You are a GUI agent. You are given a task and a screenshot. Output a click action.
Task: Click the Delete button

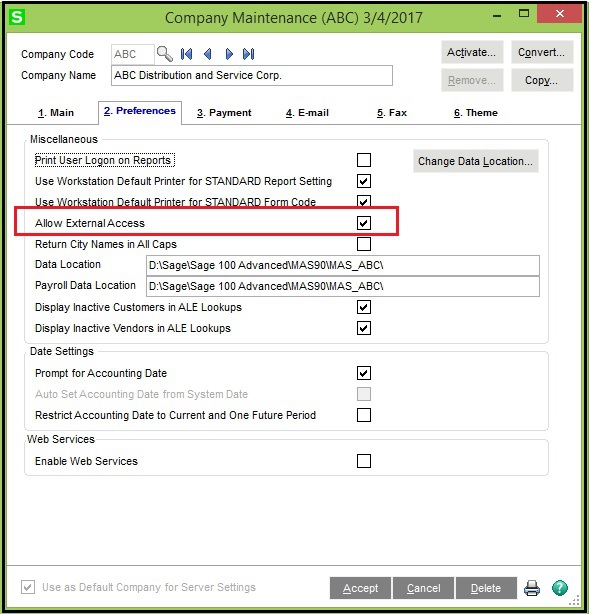(x=486, y=588)
